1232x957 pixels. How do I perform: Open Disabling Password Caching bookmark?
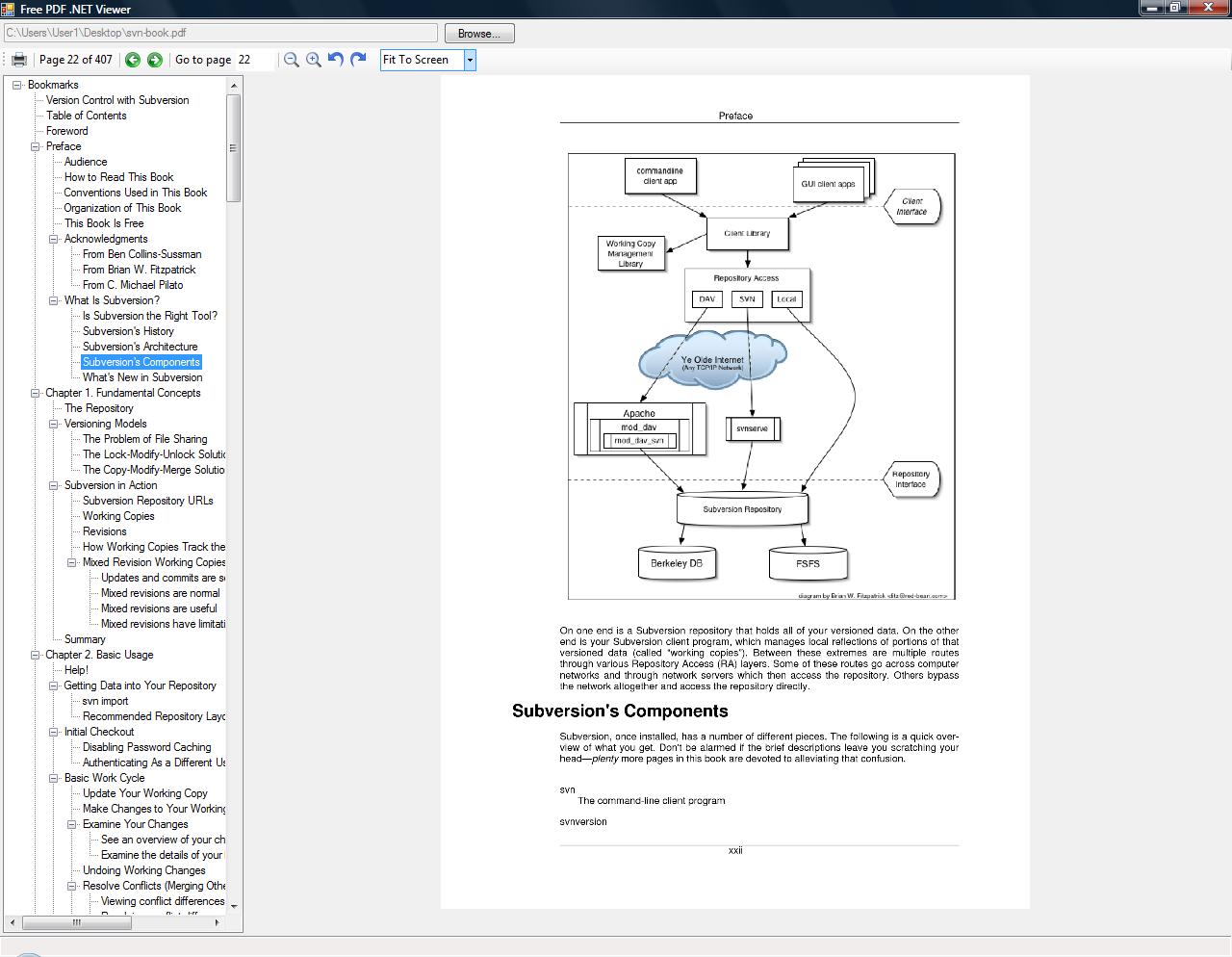(x=146, y=747)
